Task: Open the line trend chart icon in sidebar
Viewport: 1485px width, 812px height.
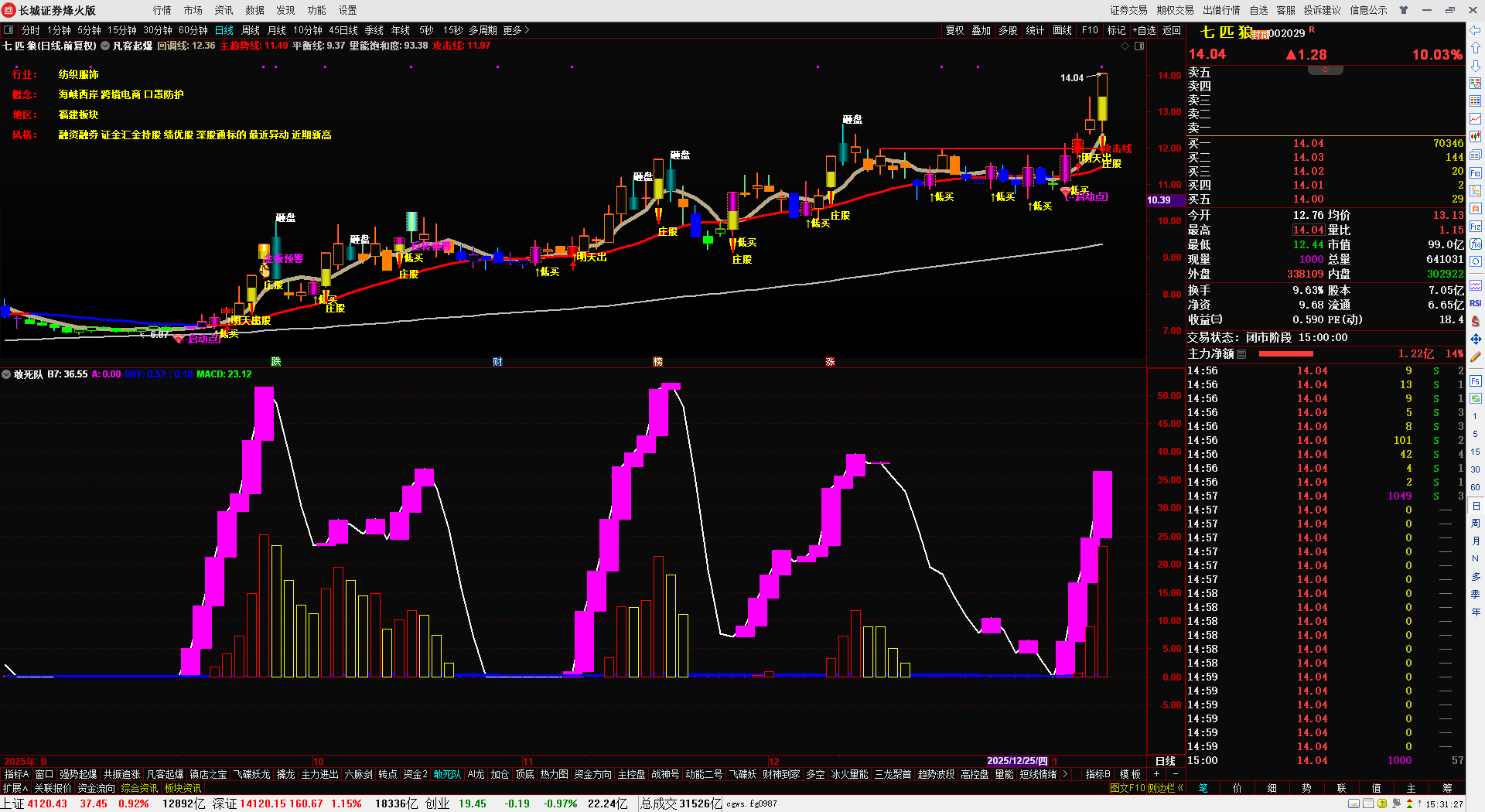Action: [1476, 118]
